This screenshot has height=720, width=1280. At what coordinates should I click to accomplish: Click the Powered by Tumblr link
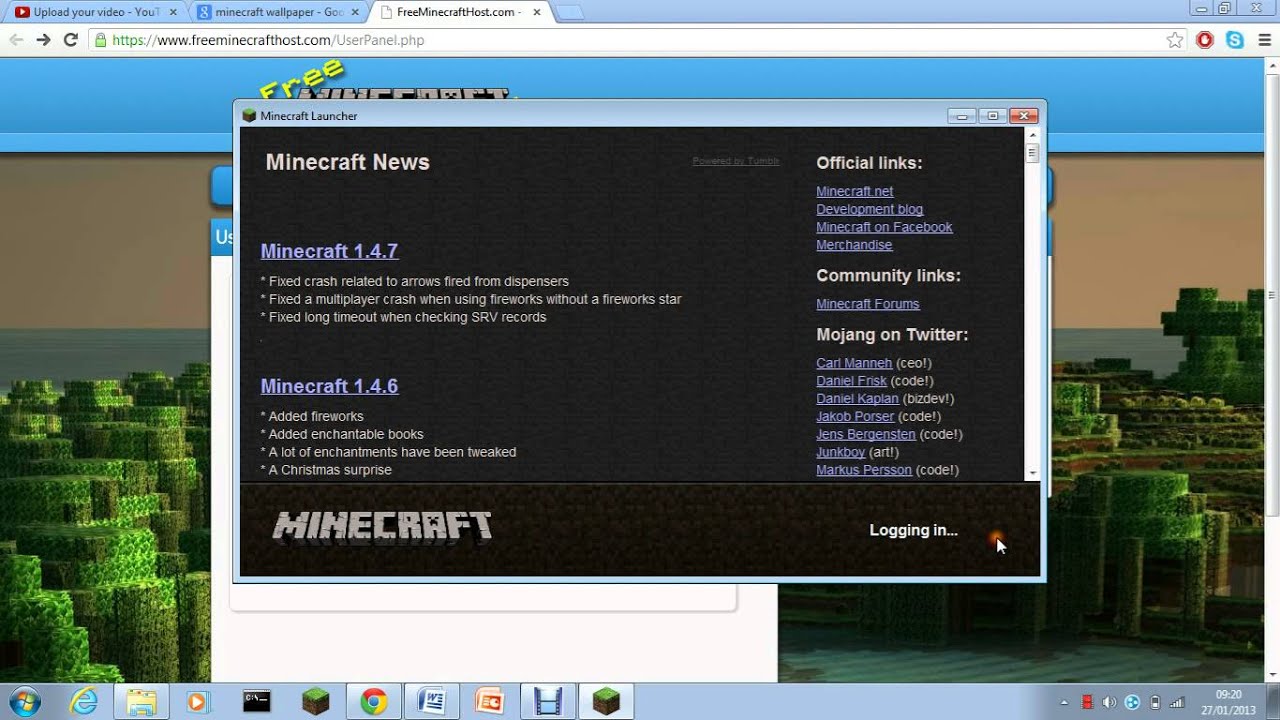pos(736,161)
